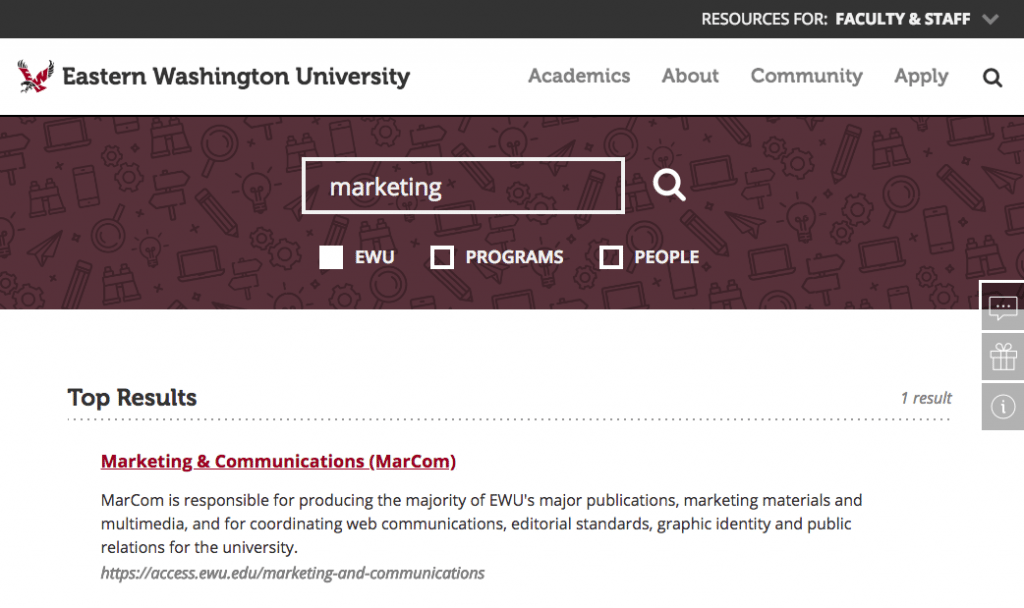Open search via header magnifier icon
This screenshot has width=1024, height=608.
992,77
